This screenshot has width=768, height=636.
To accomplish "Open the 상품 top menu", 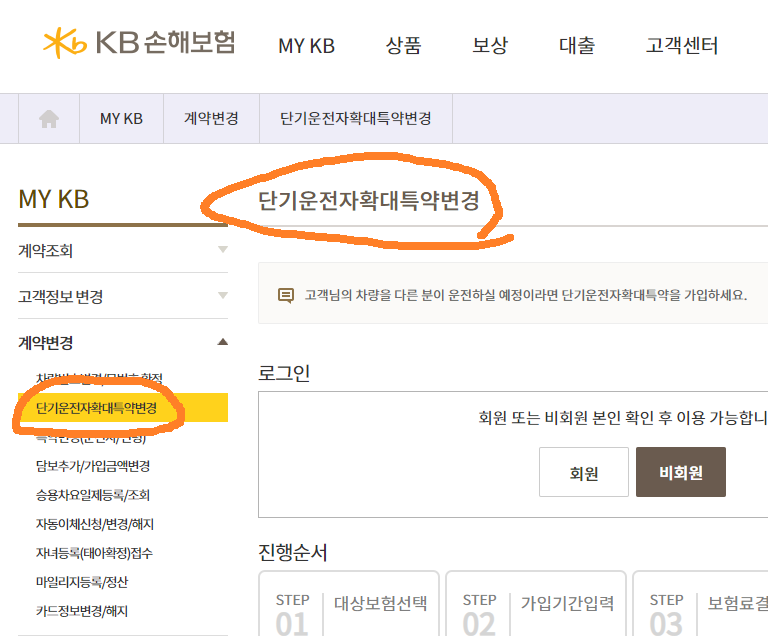I will click(403, 46).
